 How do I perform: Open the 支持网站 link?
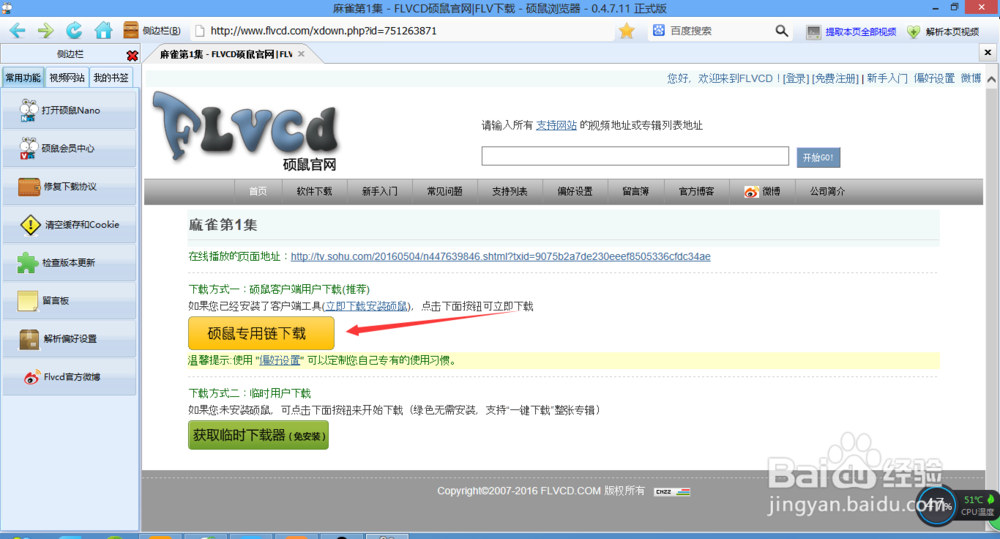click(x=556, y=125)
